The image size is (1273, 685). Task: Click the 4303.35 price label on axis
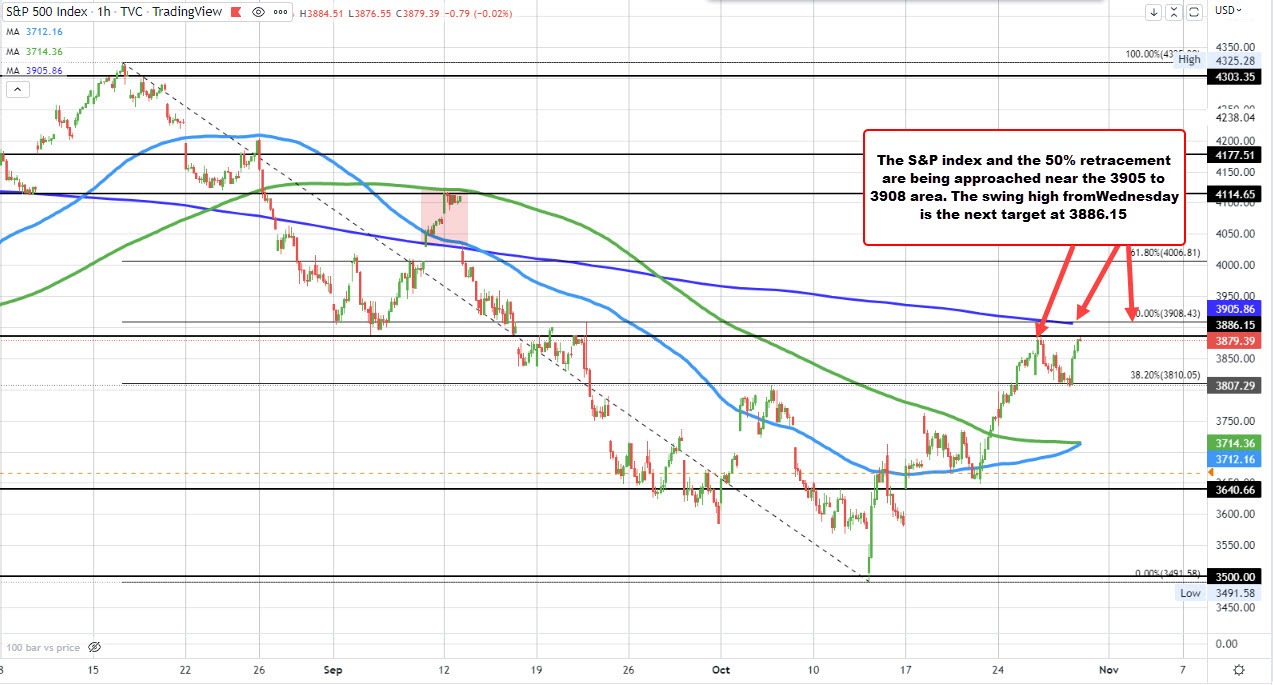1236,76
